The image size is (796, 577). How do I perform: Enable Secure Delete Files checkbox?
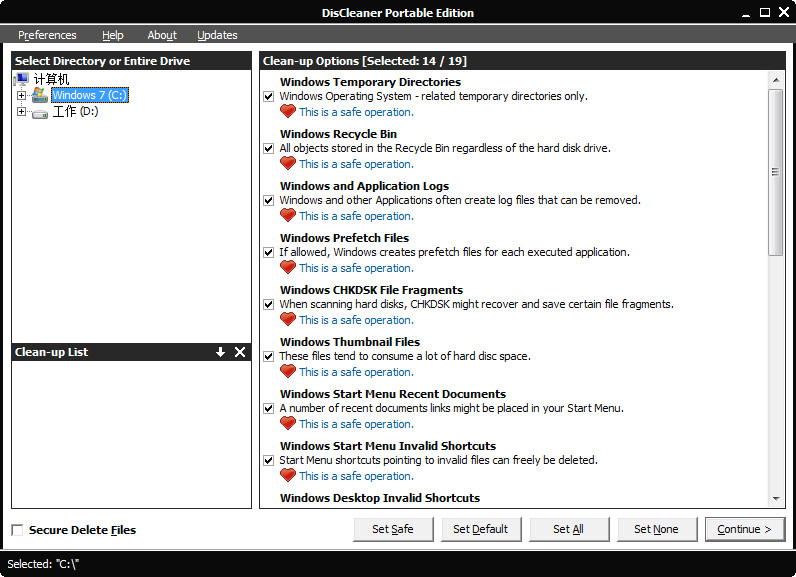(x=17, y=530)
